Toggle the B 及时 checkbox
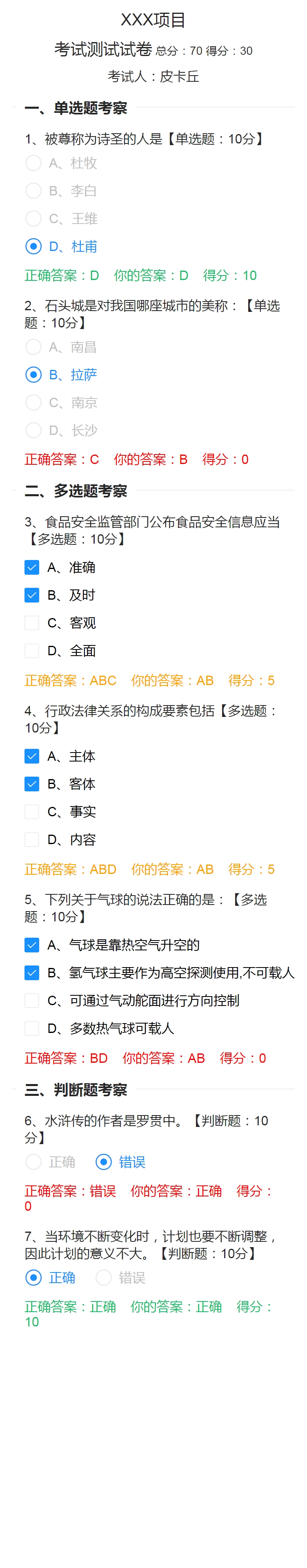 (31, 595)
